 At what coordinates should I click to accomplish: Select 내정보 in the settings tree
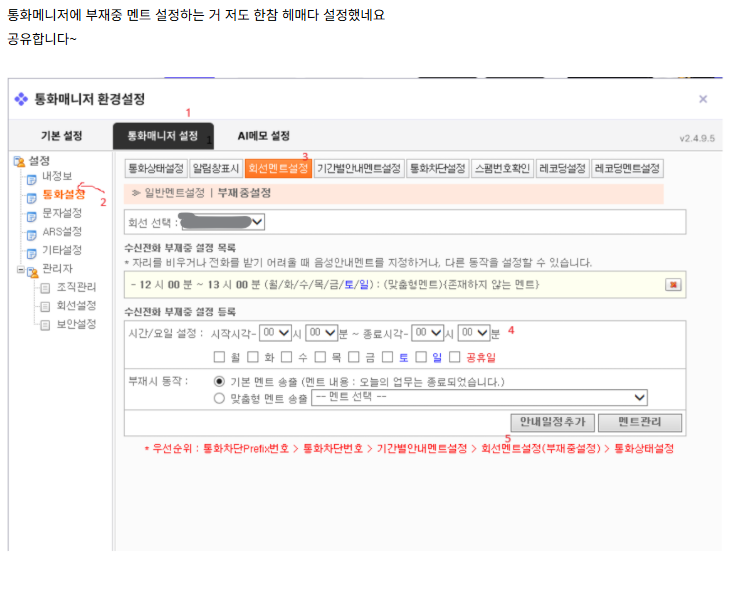click(x=57, y=177)
